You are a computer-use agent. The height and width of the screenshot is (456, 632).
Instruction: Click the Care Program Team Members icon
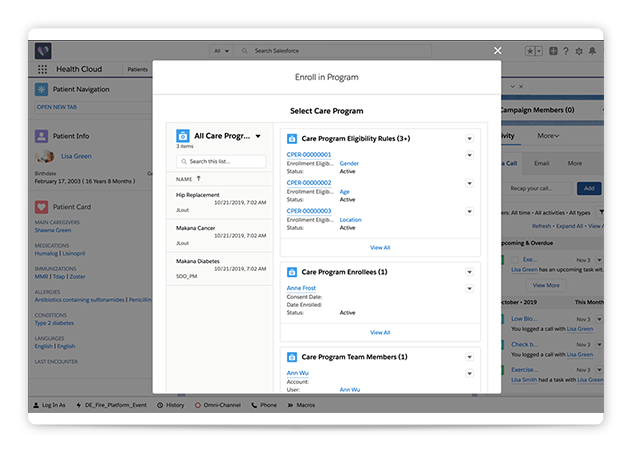[292, 357]
